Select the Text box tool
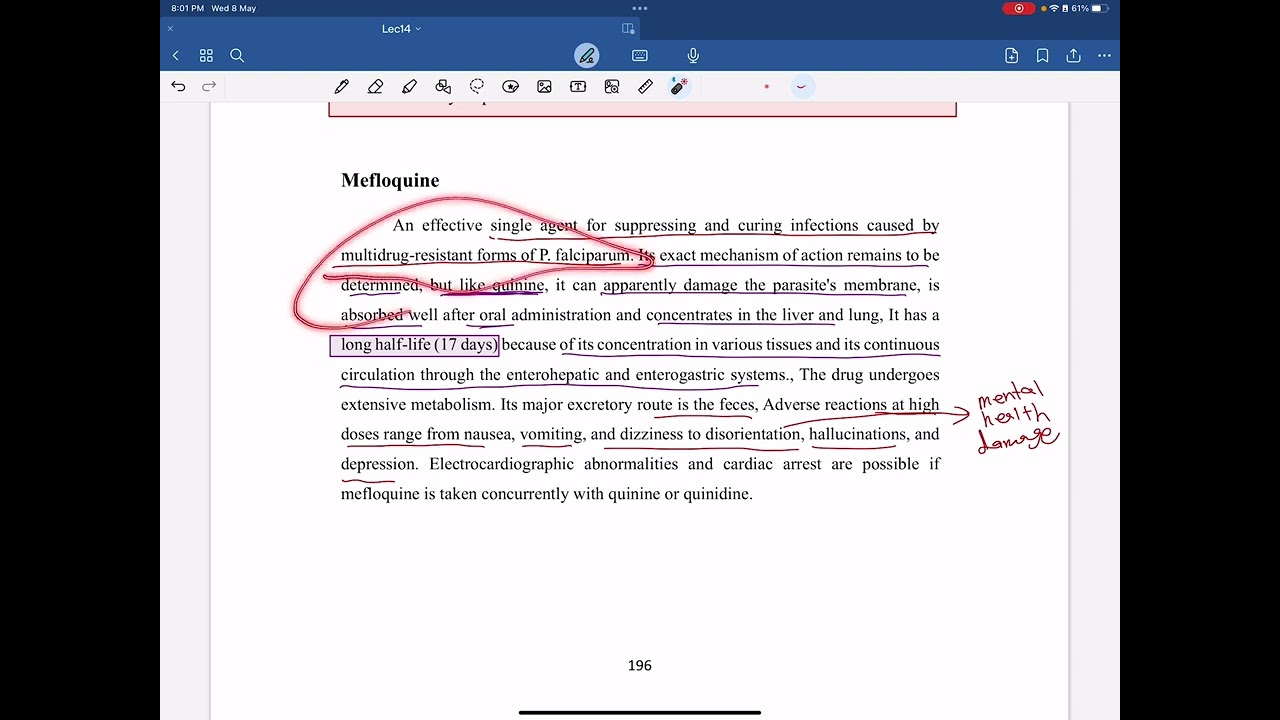This screenshot has width=1280, height=720. pos(578,87)
